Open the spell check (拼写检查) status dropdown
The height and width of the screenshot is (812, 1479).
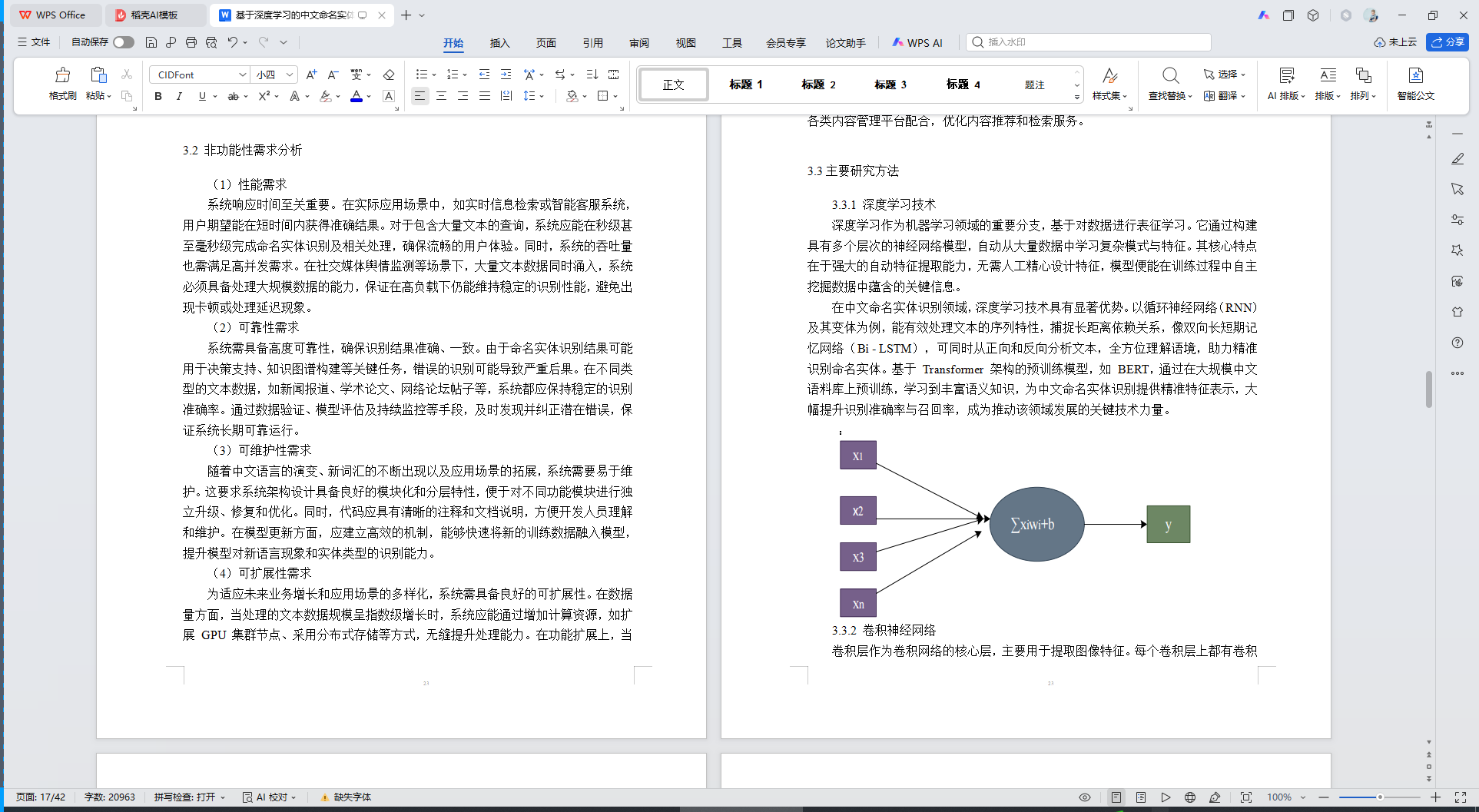click(190, 797)
